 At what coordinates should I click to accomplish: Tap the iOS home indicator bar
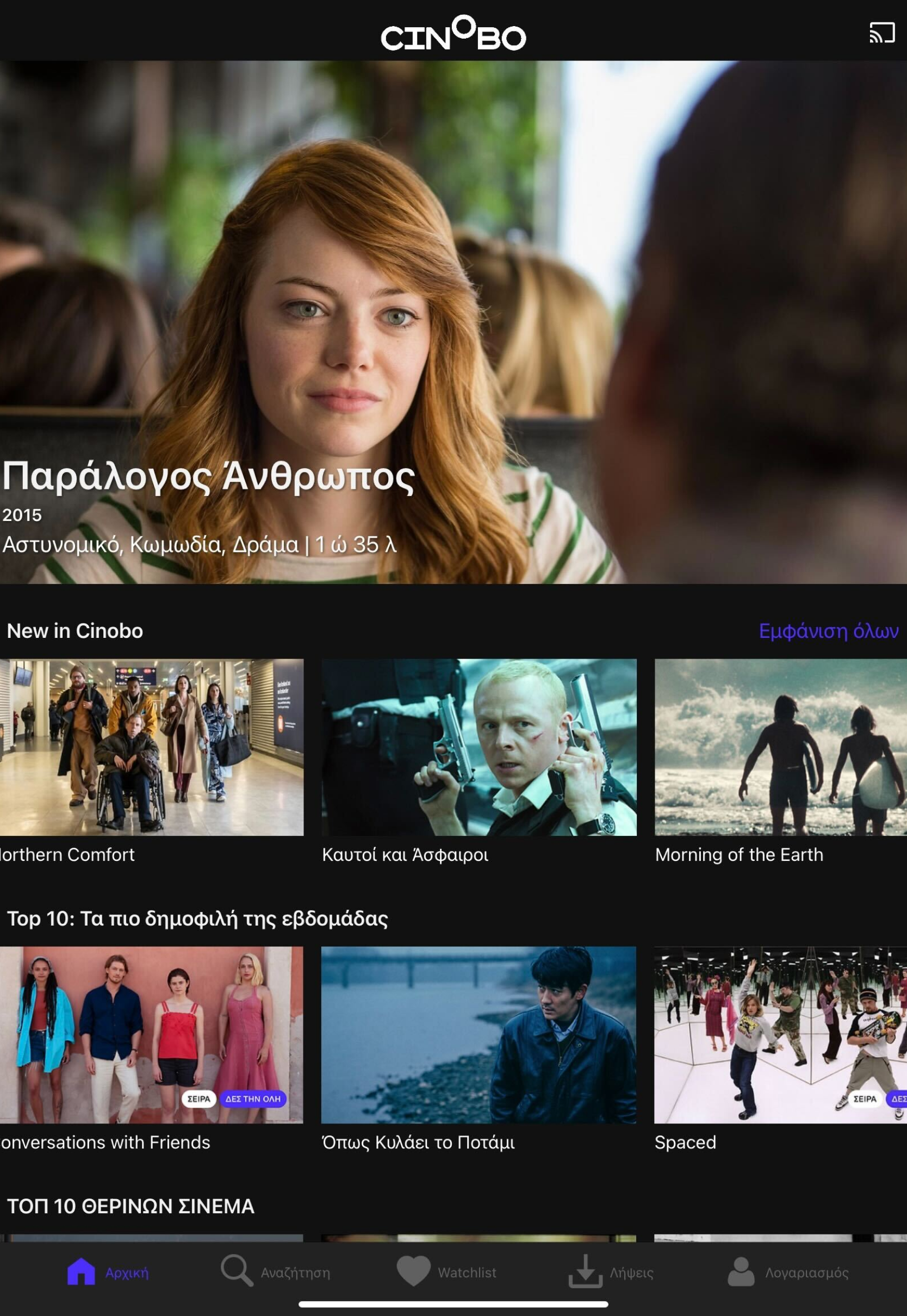[x=453, y=1304]
